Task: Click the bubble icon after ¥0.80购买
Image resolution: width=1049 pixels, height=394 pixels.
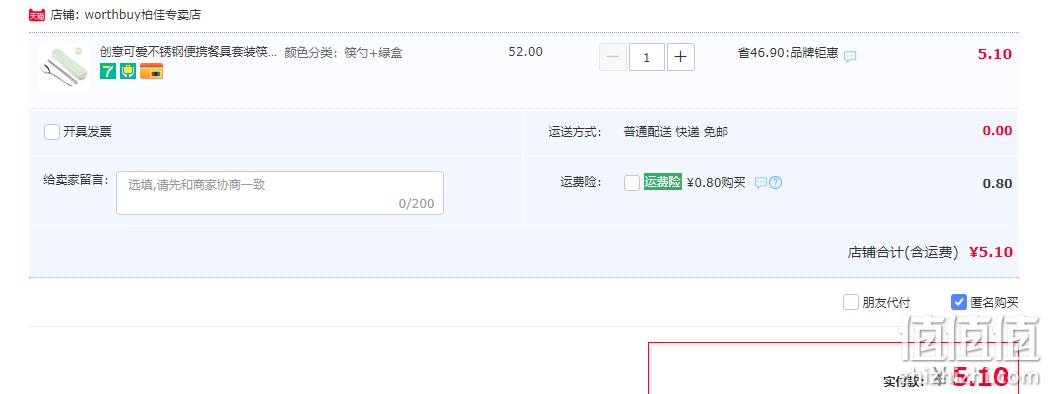Action: click(x=761, y=183)
